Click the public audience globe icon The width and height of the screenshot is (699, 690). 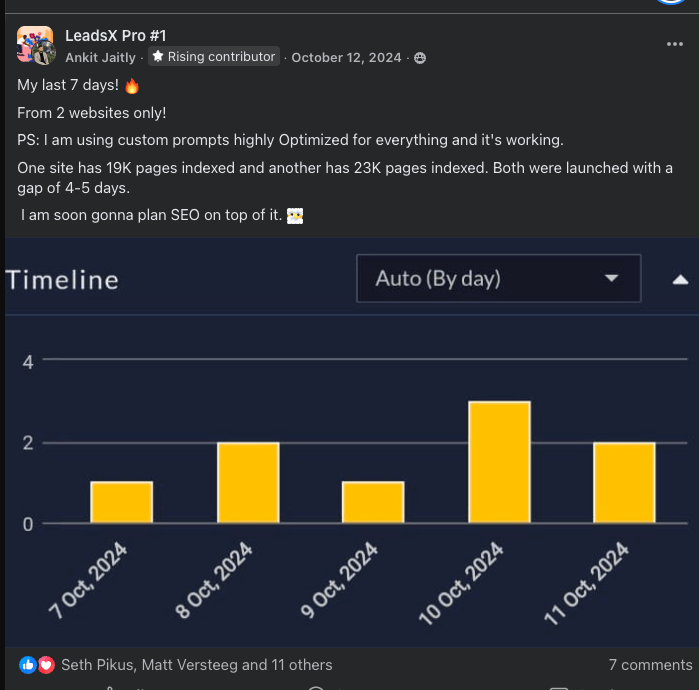pyautogui.click(x=420, y=58)
